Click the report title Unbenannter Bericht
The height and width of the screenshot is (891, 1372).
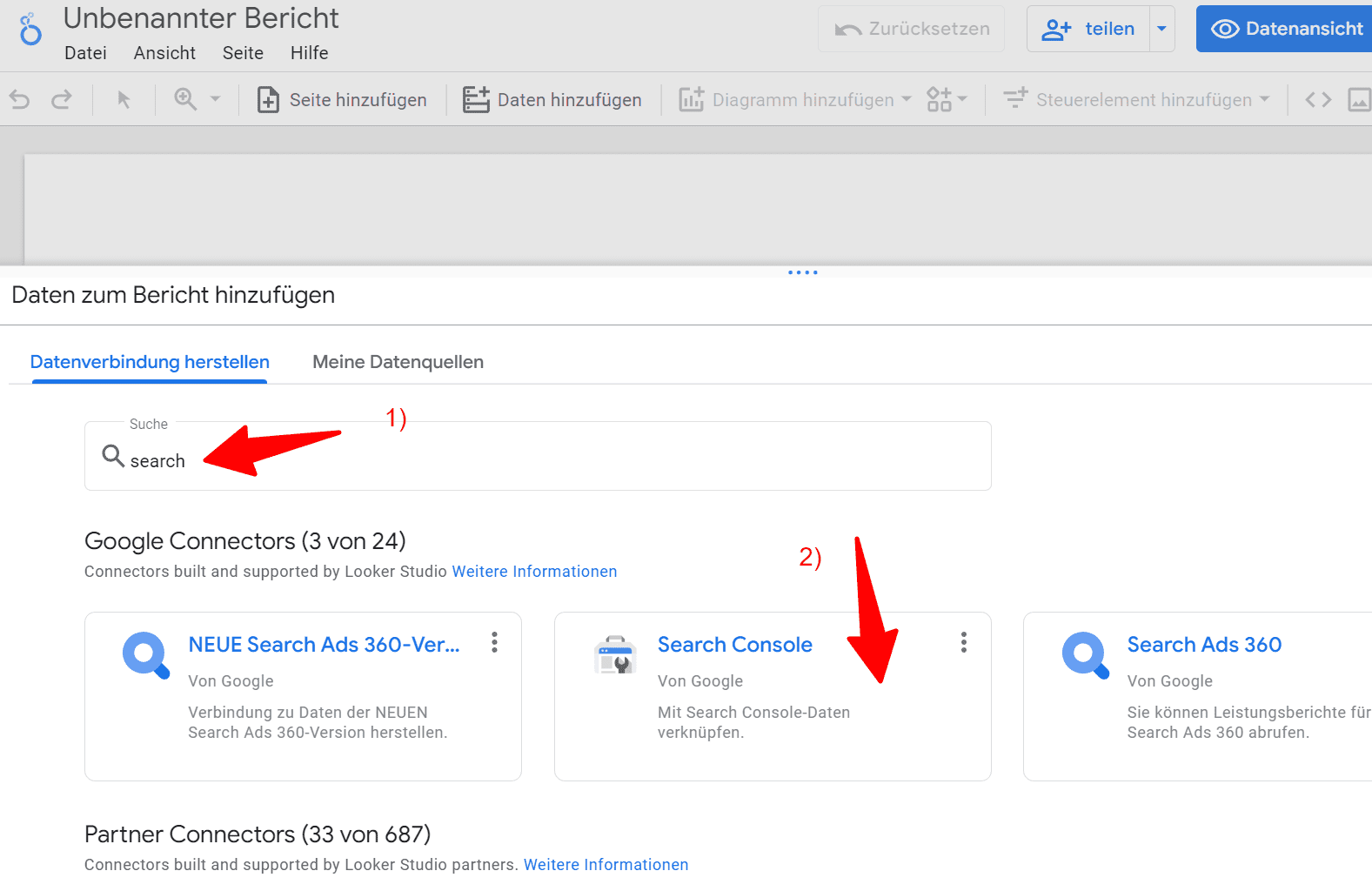(x=201, y=18)
